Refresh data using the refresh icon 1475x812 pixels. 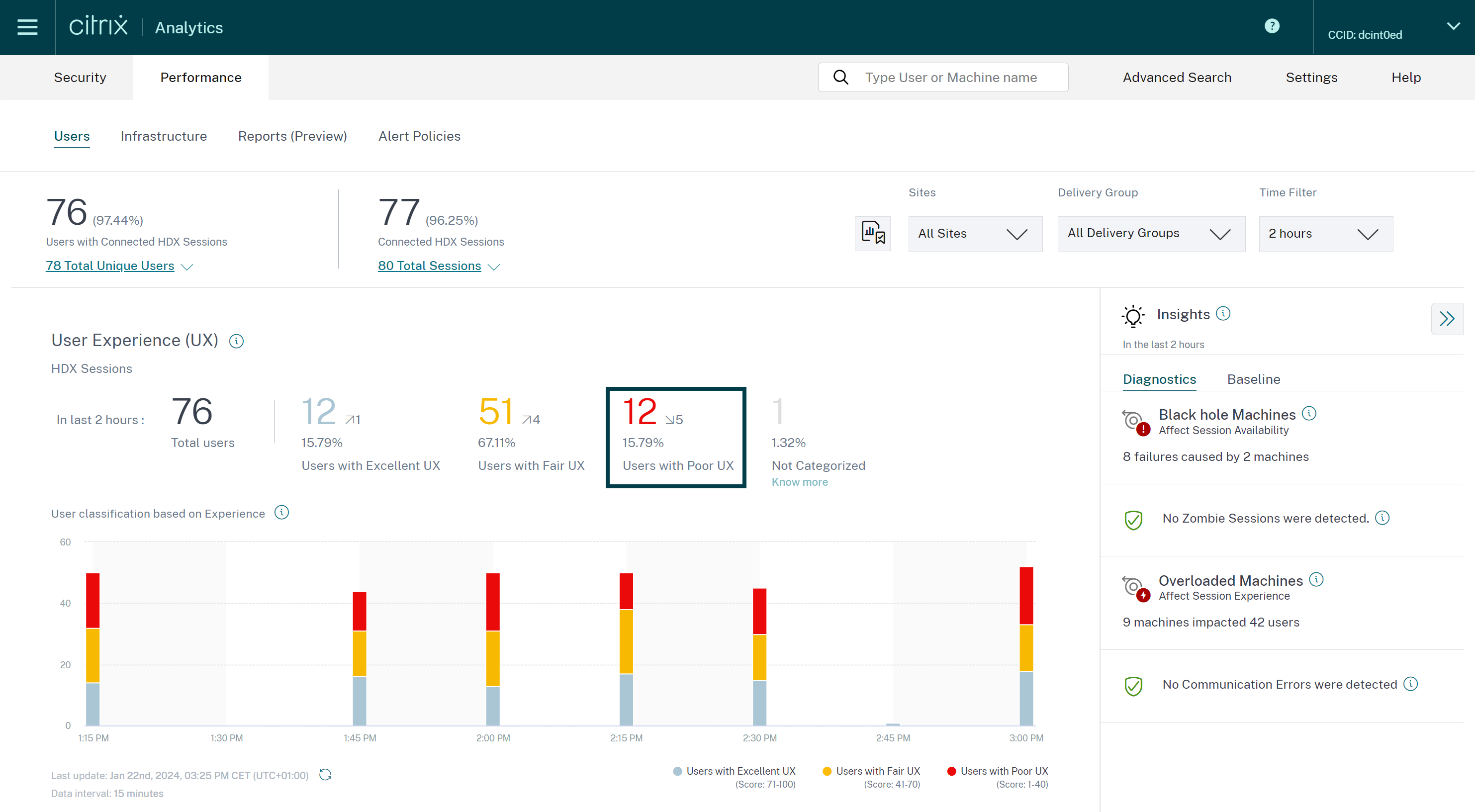click(325, 775)
